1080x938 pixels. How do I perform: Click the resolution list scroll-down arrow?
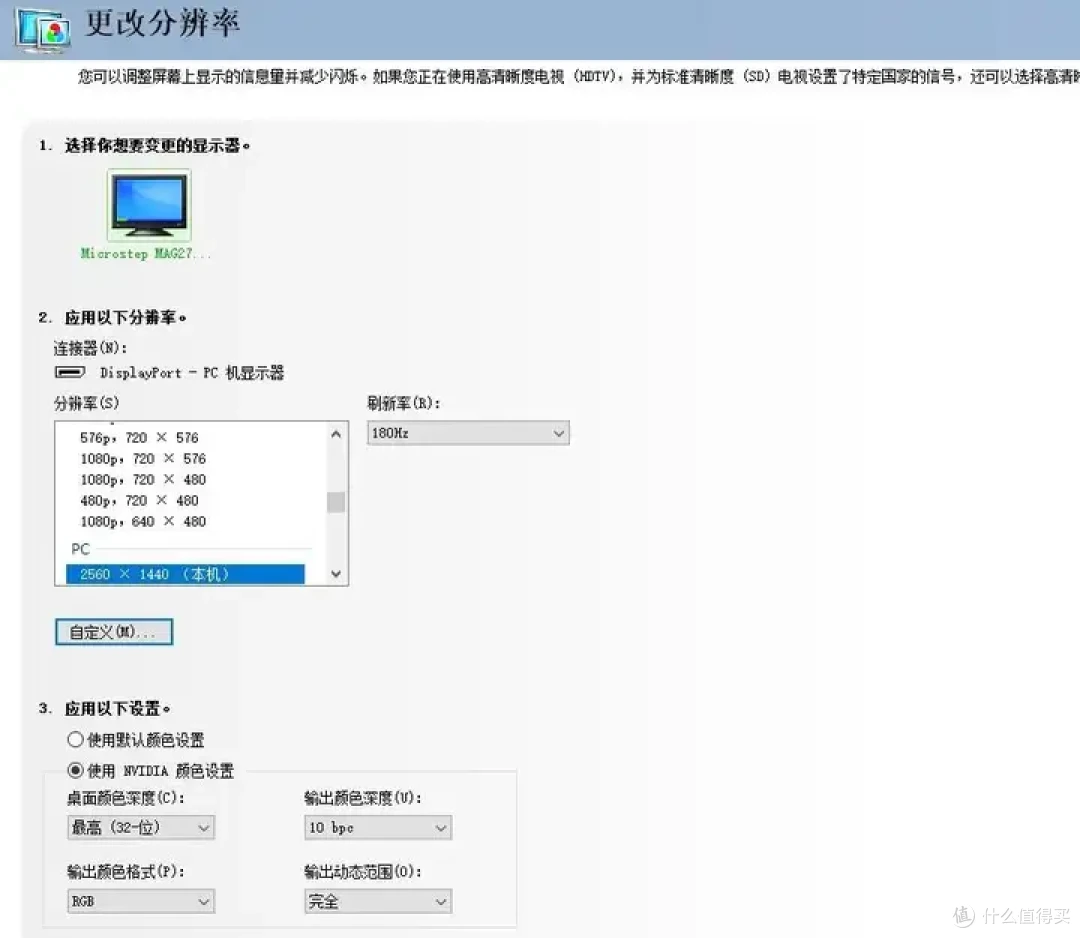pos(336,574)
